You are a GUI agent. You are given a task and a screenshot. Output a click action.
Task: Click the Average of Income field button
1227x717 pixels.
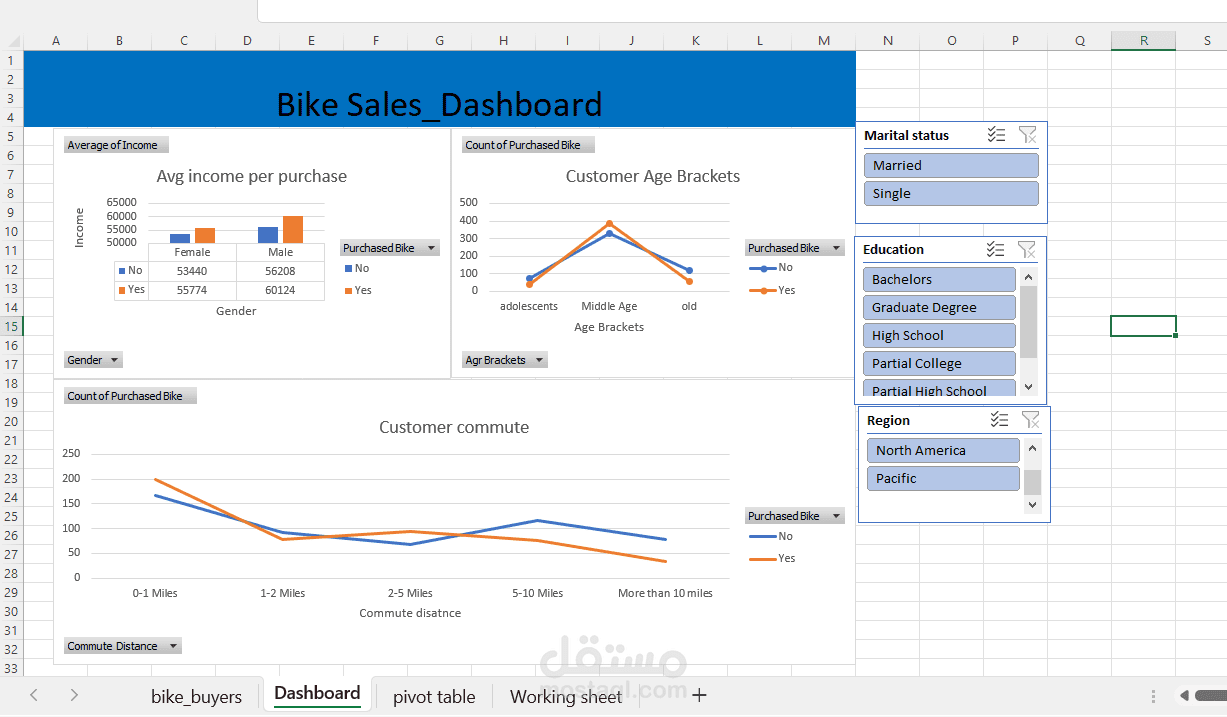coord(115,144)
